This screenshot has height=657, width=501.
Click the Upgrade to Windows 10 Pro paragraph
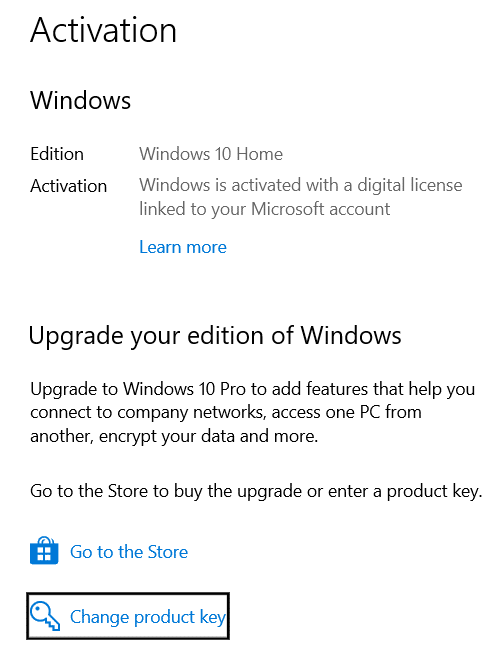(253, 412)
